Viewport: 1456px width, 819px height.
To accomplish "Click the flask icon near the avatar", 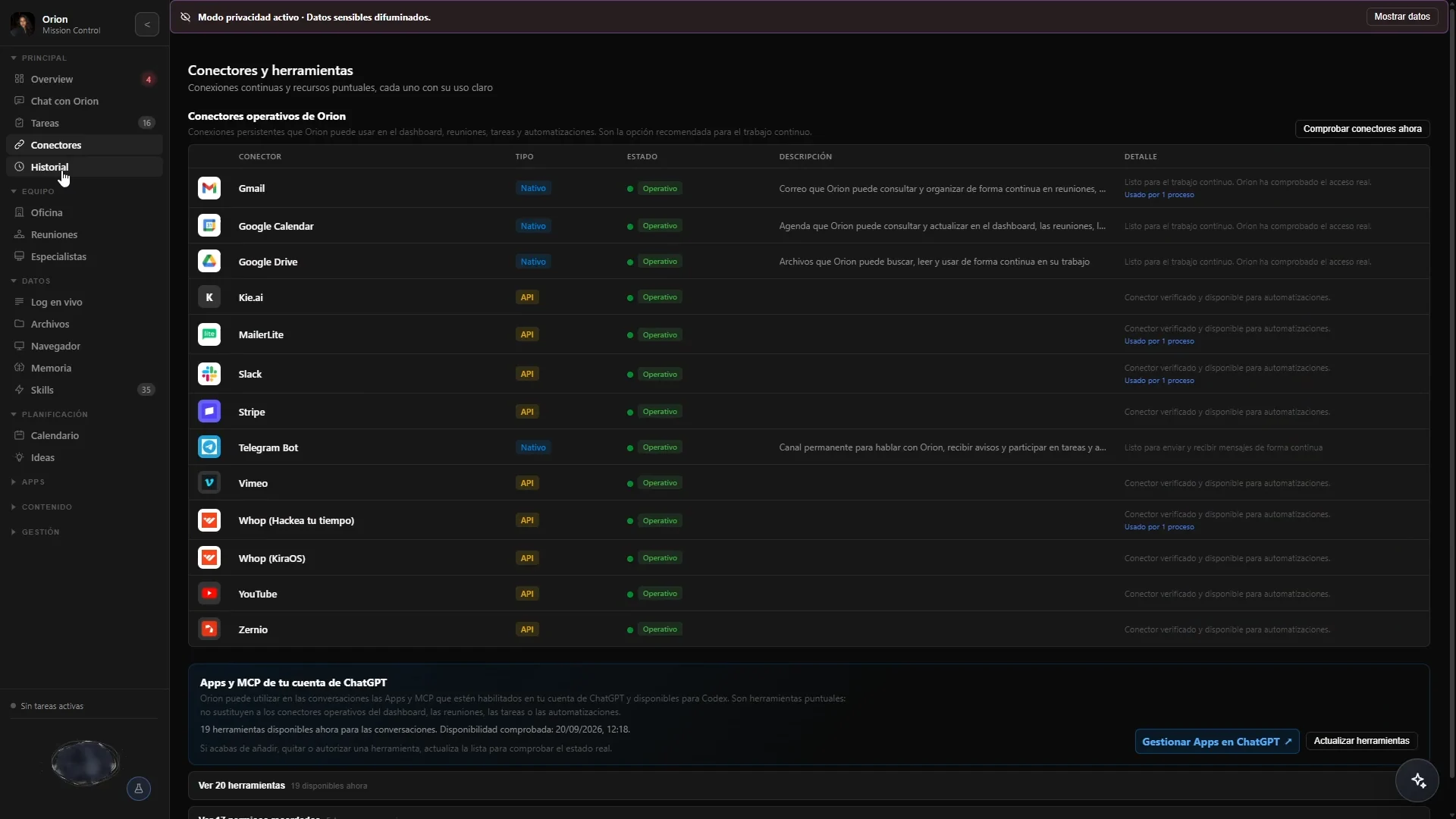I will pyautogui.click(x=139, y=789).
